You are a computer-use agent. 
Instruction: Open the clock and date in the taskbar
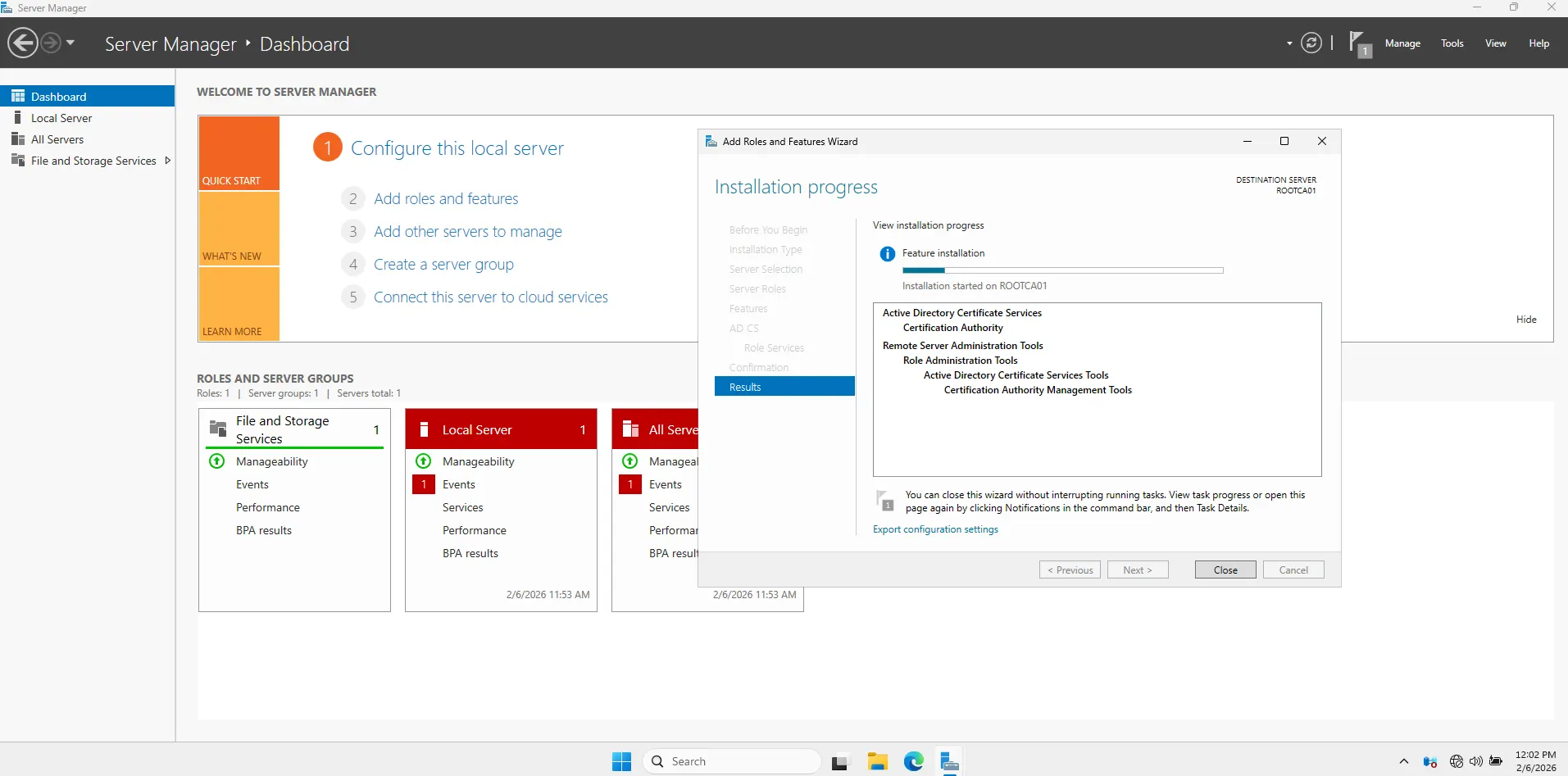1535,761
